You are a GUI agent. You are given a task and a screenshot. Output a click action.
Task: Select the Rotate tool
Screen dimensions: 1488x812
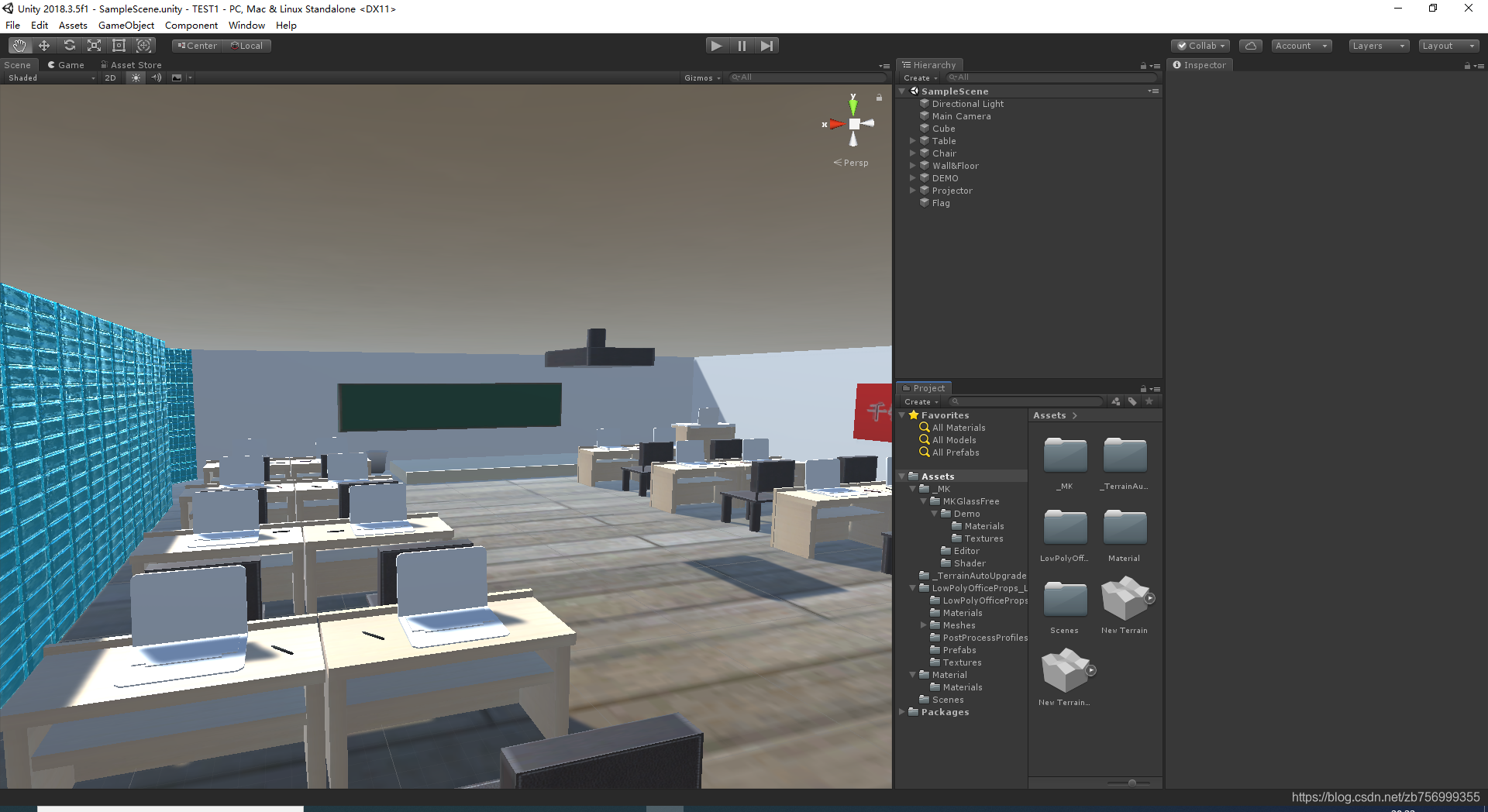(x=69, y=46)
